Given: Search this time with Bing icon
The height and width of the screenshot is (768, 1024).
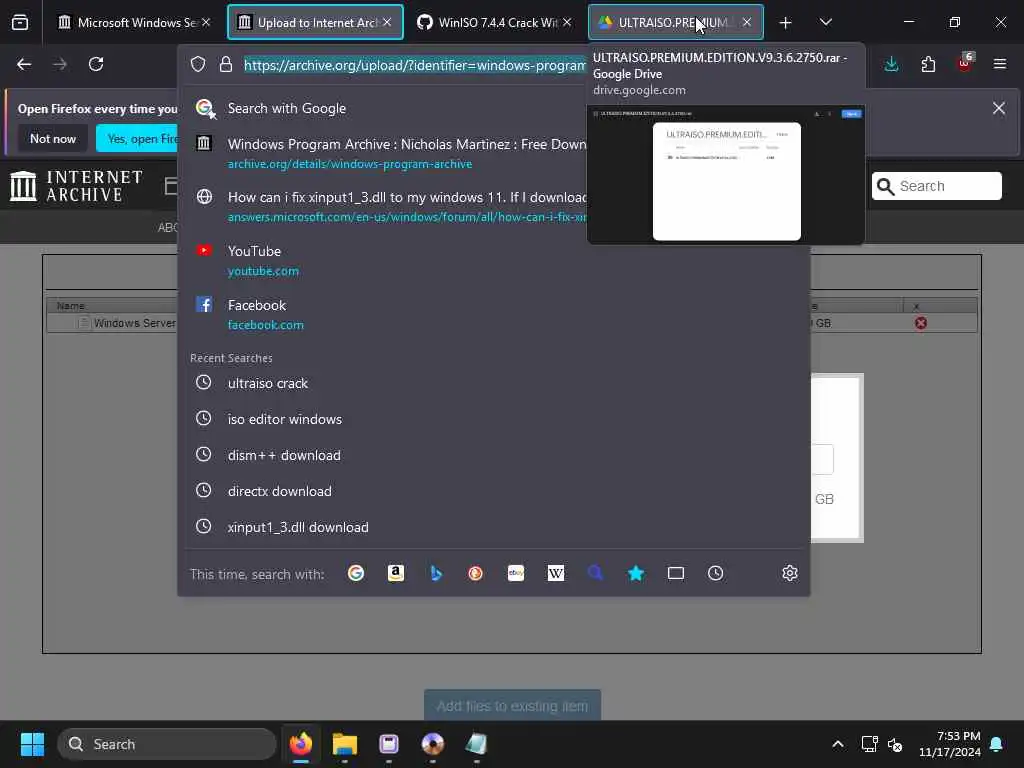Looking at the screenshot, I should point(436,573).
